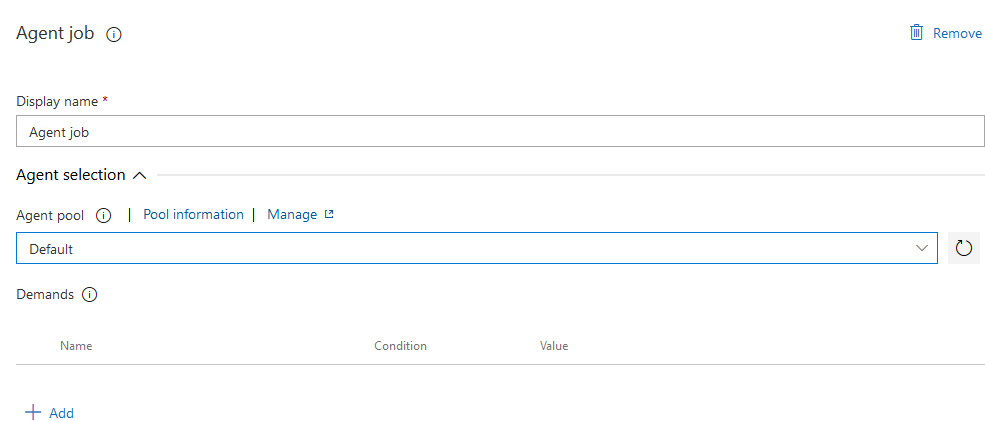The height and width of the screenshot is (421, 985).
Task: Click the Add text label under Demands
Action: [61, 413]
